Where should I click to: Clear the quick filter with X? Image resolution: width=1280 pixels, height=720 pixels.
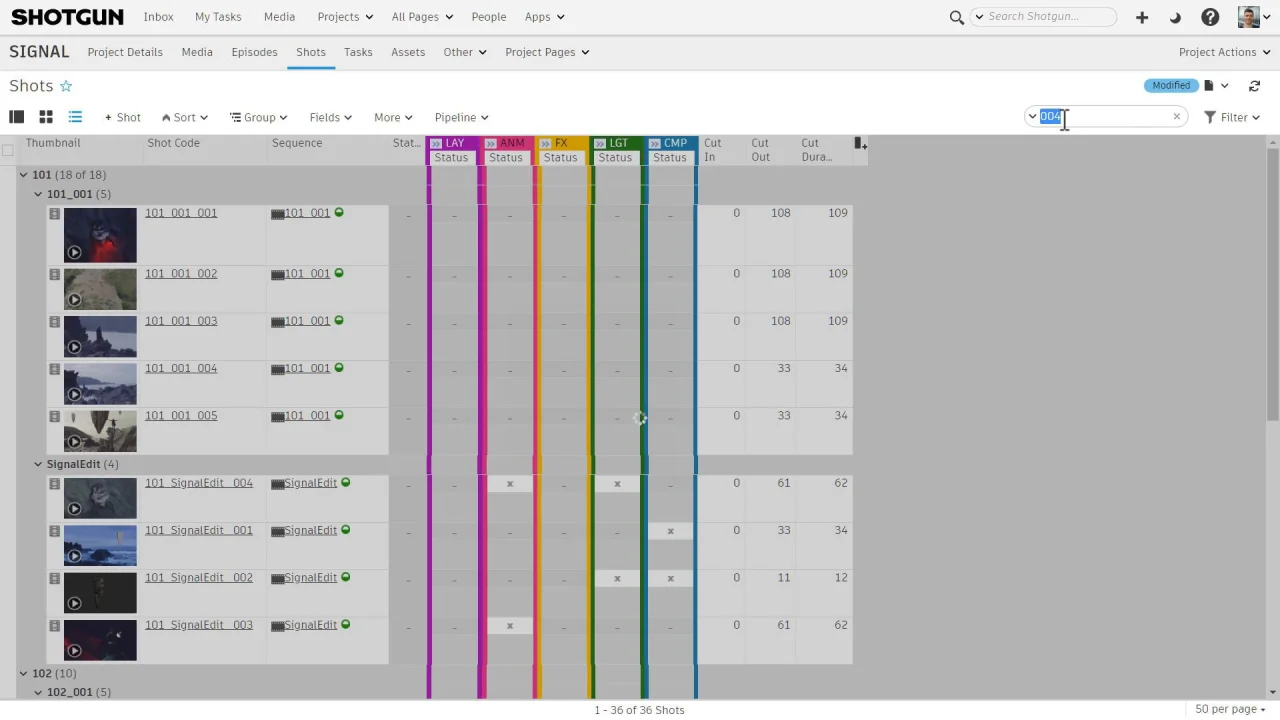pos(1176,117)
